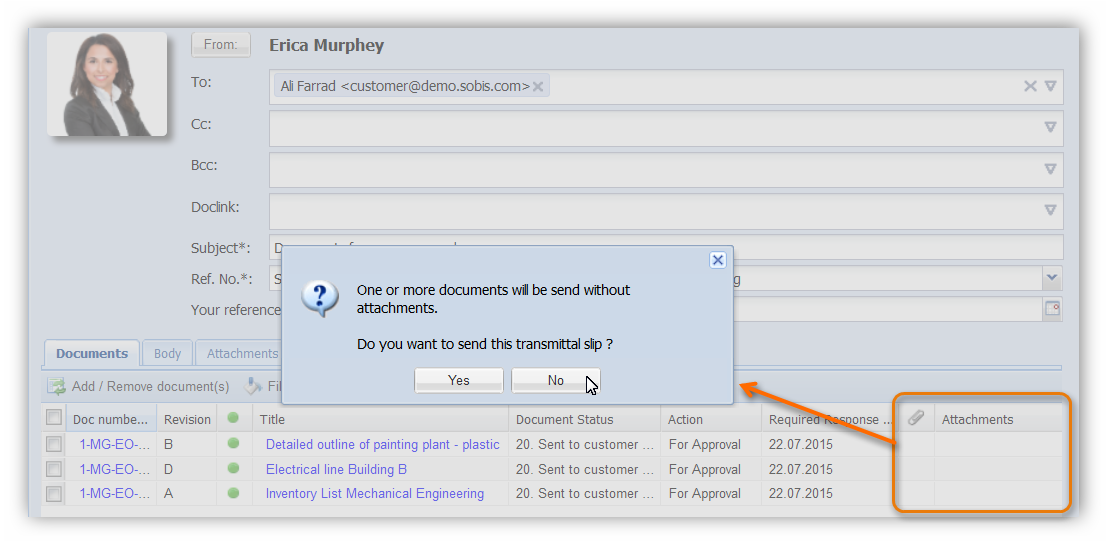The width and height of the screenshot is (1107, 545).
Task: Open the Bcc recipients dropdown
Action: [x=1050, y=169]
